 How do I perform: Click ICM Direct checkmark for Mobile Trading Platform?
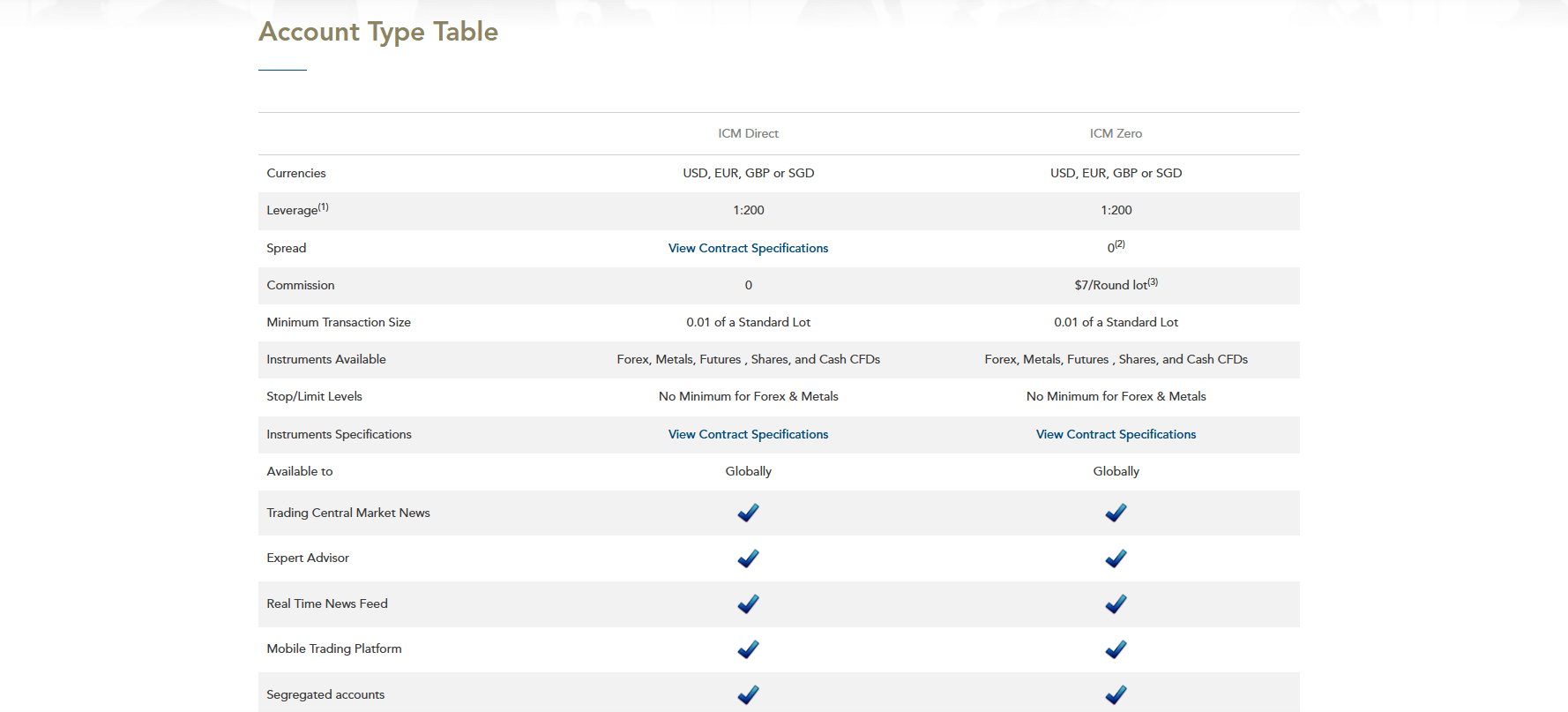tap(748, 649)
